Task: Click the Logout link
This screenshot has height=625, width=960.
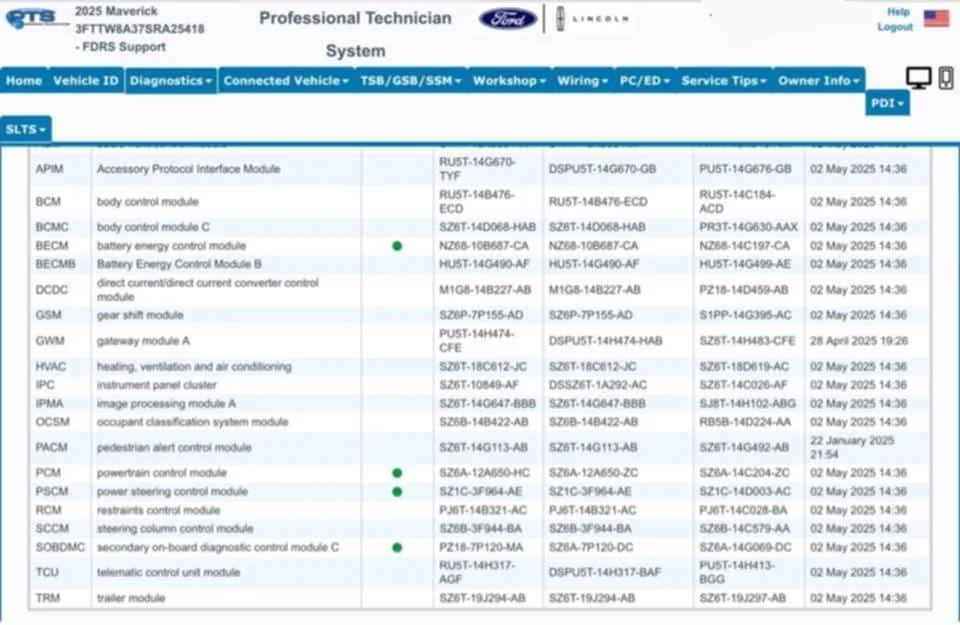Action: [x=895, y=27]
